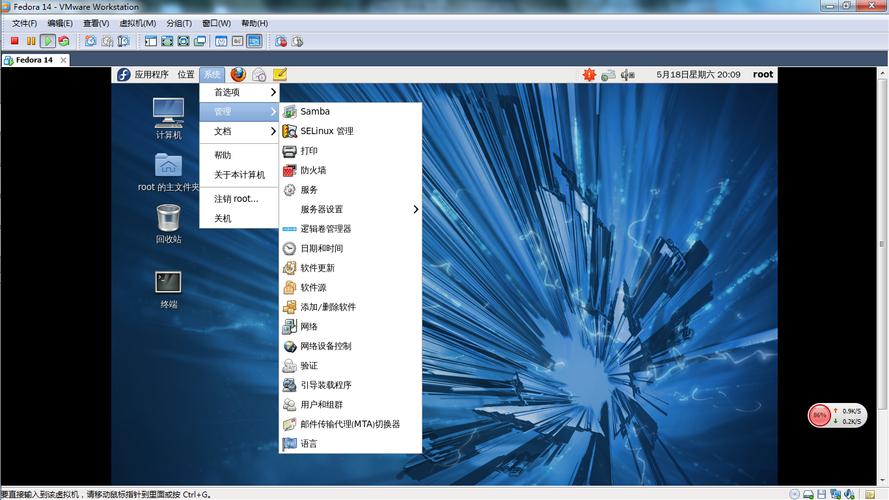Viewport: 889px width, 500px height.
Task: Expand the 文档 submenu
Action: pyautogui.click(x=240, y=131)
